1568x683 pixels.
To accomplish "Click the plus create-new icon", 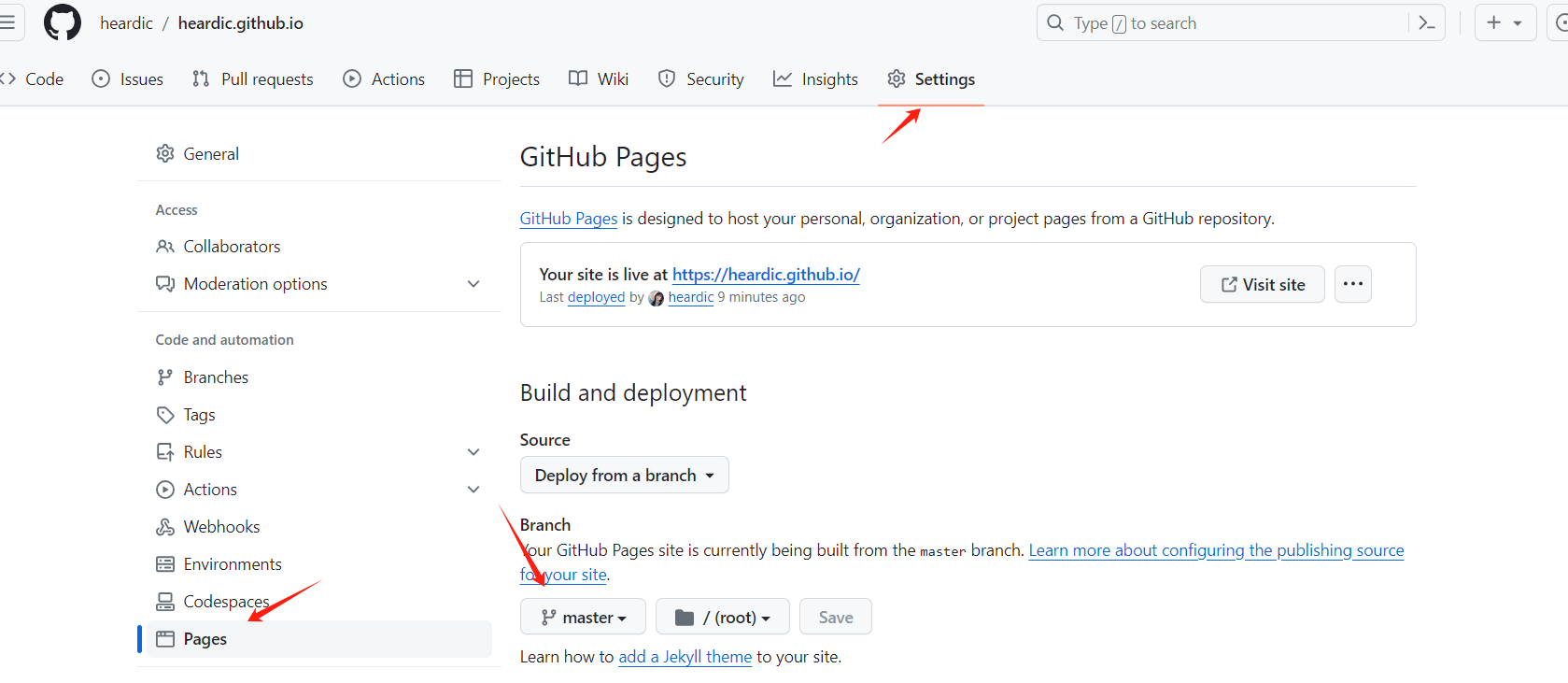I will (1494, 22).
